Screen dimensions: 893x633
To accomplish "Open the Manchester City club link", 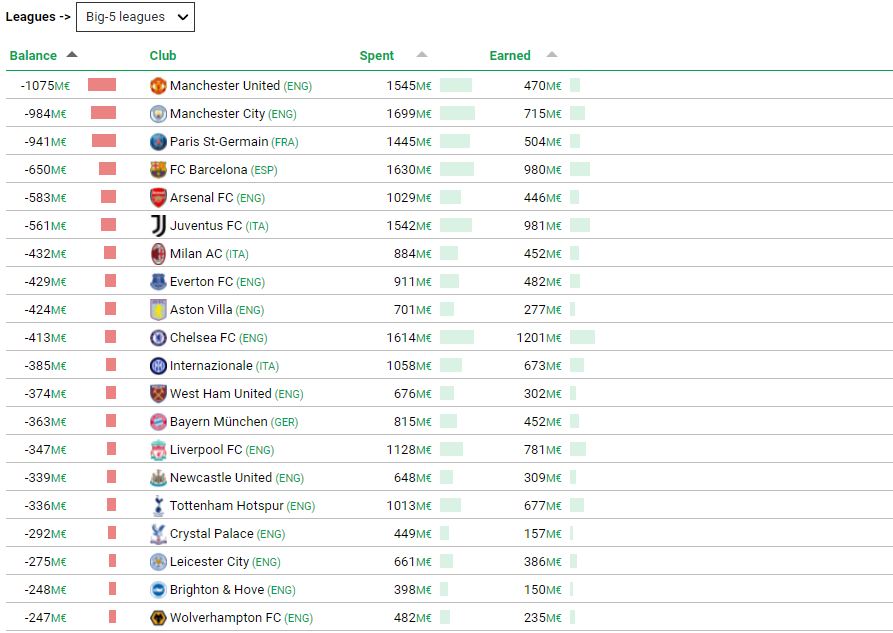I will click(x=217, y=114).
